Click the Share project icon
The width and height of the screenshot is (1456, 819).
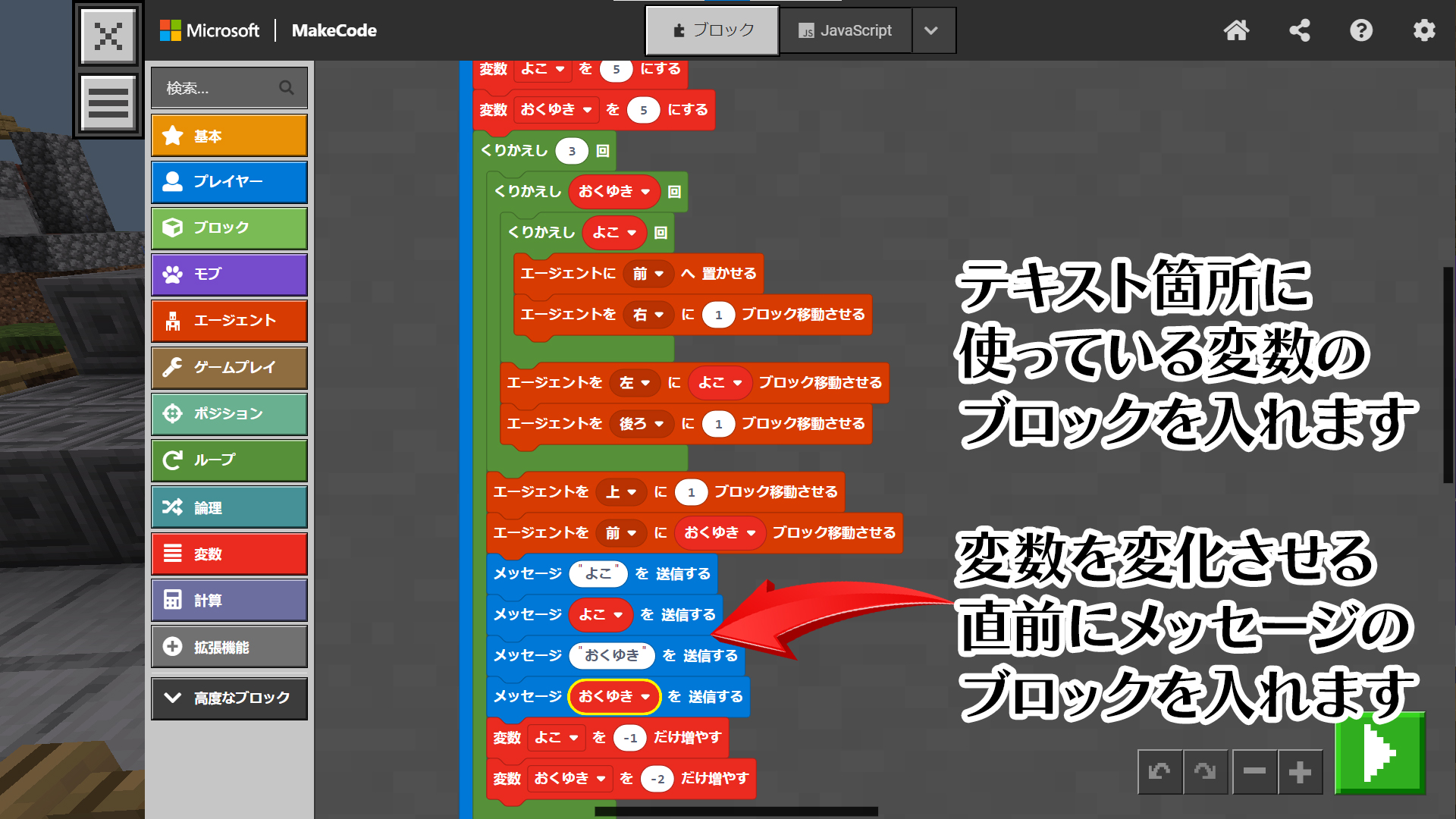point(1299,30)
